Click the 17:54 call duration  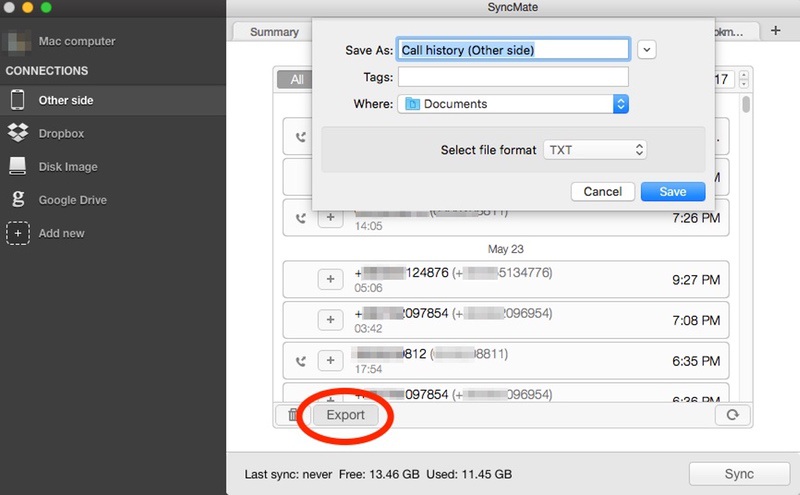click(x=368, y=369)
